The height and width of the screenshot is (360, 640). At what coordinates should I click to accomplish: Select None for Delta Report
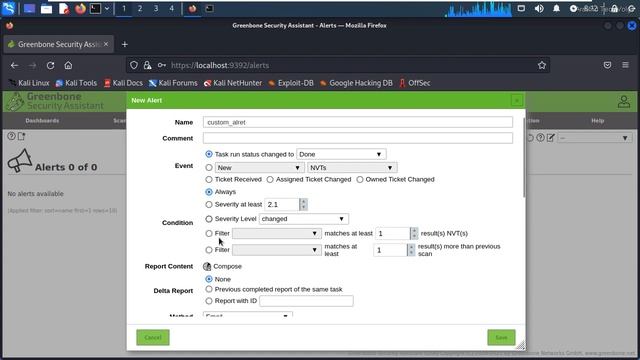tap(209, 279)
